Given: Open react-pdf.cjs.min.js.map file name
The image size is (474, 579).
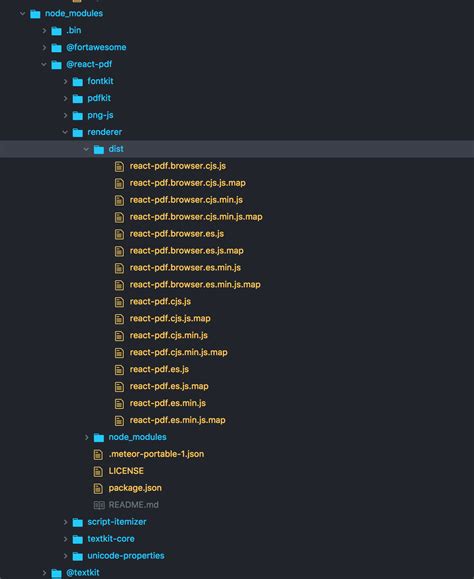Looking at the screenshot, I should point(179,353).
